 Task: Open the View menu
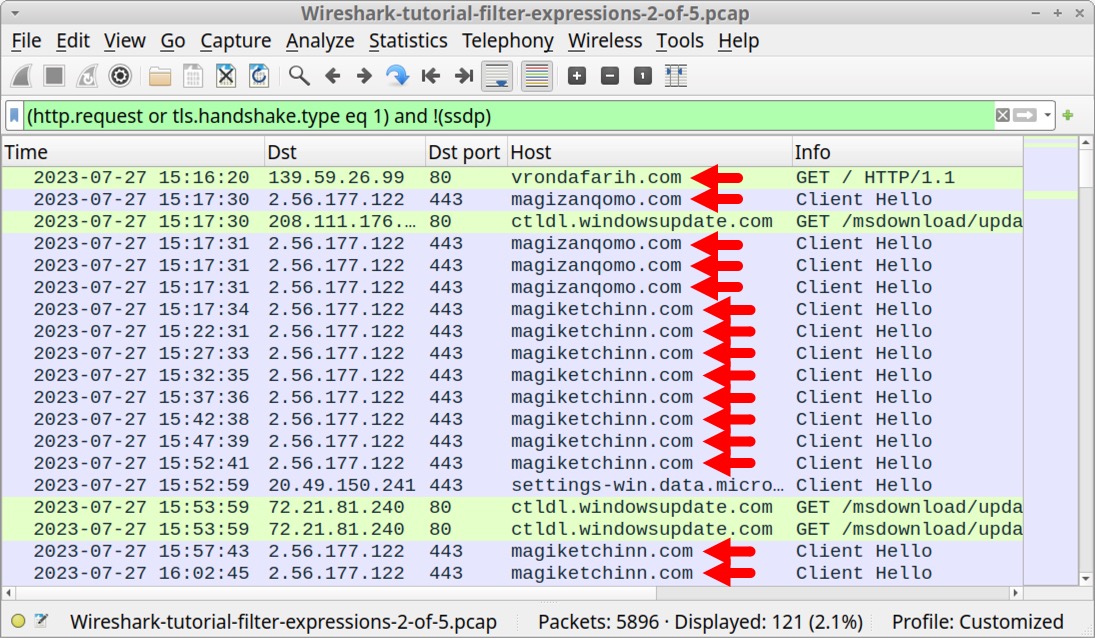tap(124, 41)
